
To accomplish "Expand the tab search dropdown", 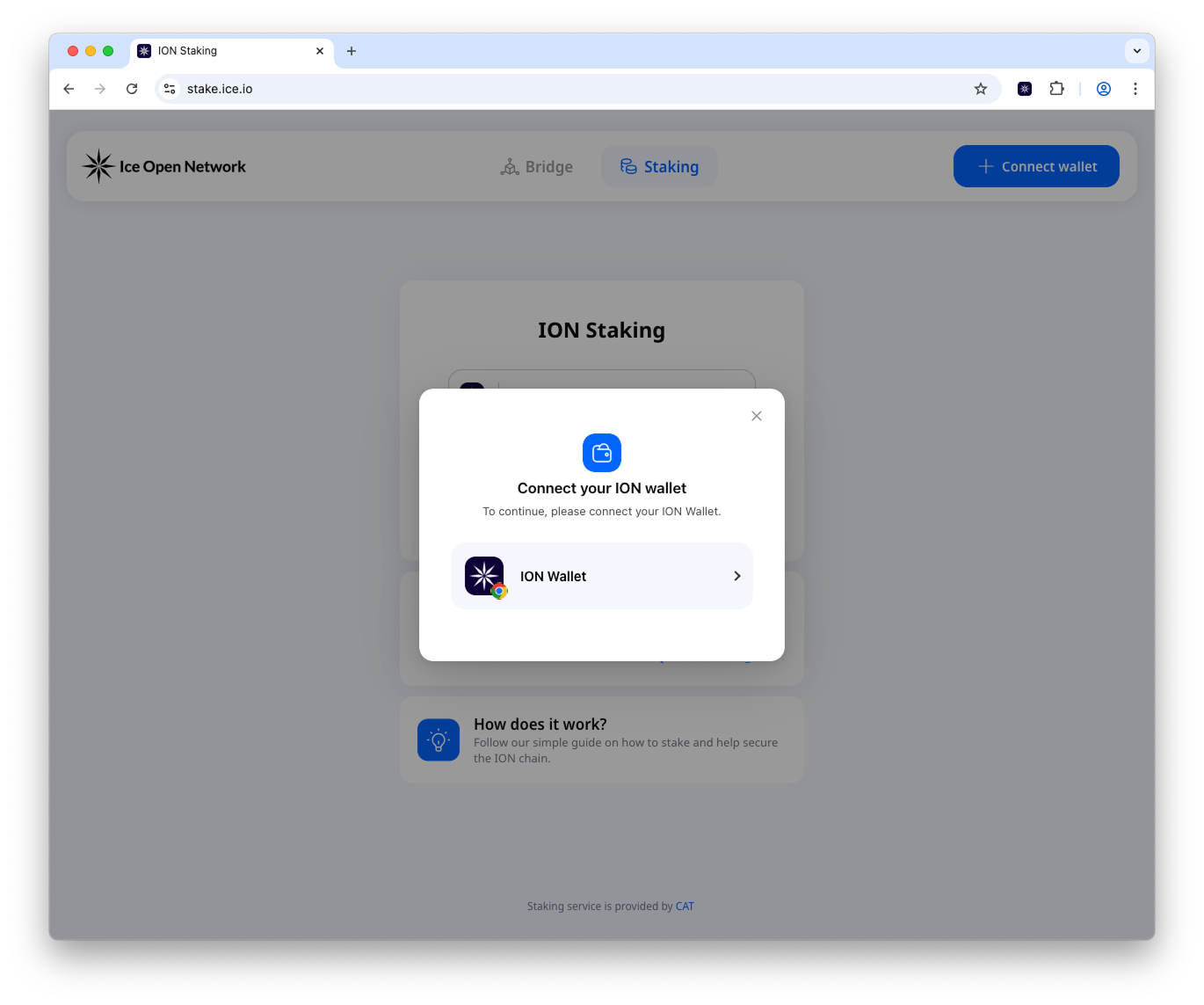I will point(1137,51).
